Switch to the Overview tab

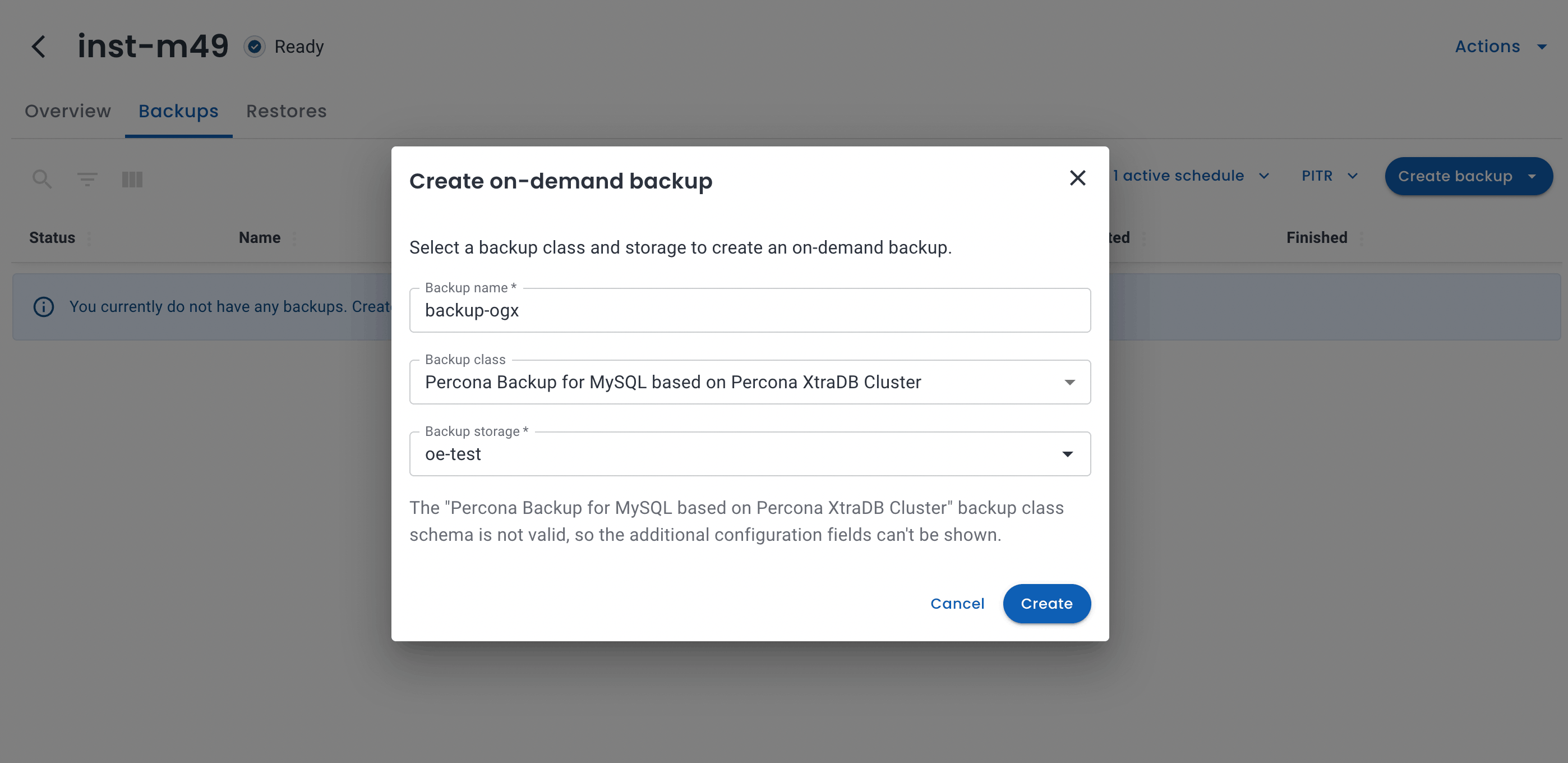point(67,111)
